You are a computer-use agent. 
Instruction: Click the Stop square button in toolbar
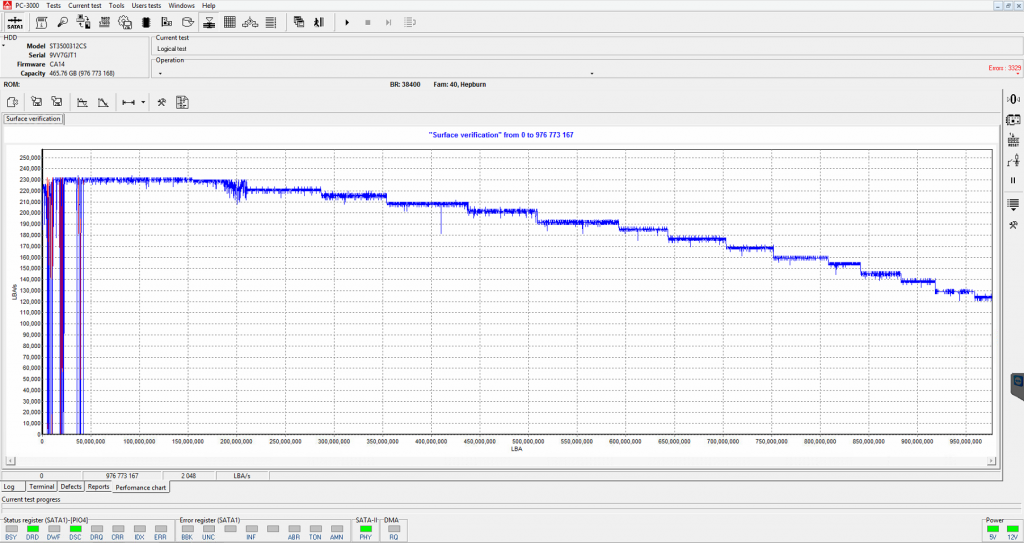367,22
